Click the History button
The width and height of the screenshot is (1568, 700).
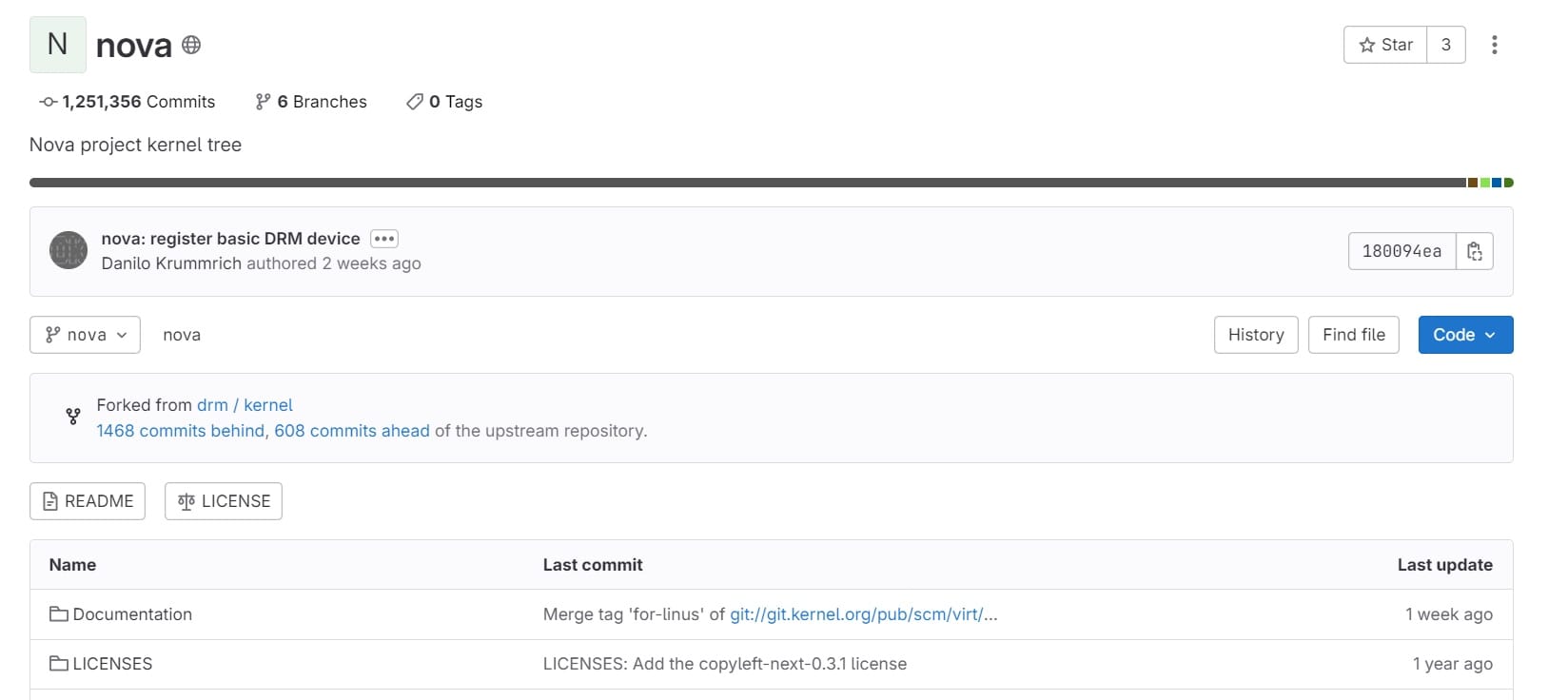1255,335
